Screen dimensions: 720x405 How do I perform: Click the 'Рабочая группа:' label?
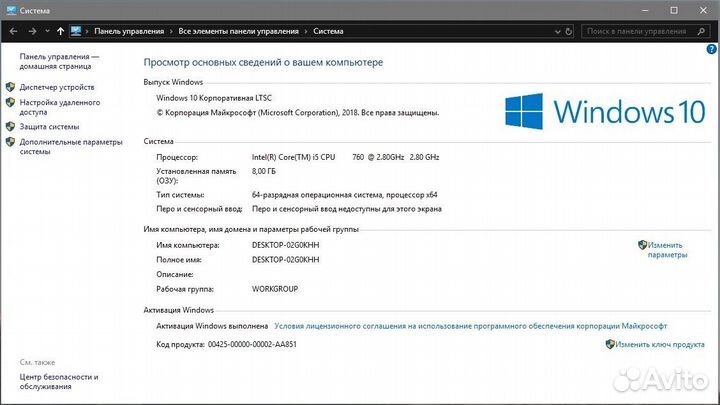point(185,289)
